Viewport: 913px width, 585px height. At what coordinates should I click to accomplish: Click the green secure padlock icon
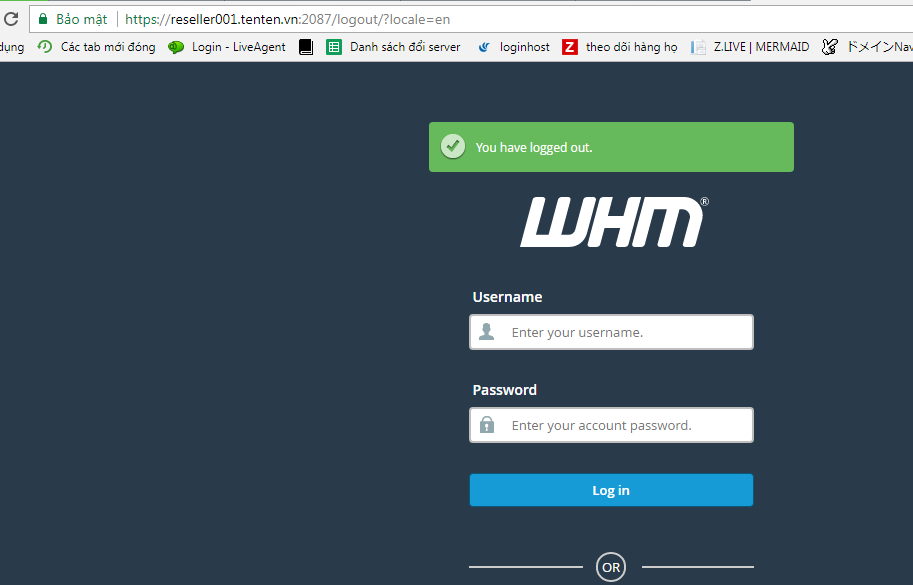point(43,19)
